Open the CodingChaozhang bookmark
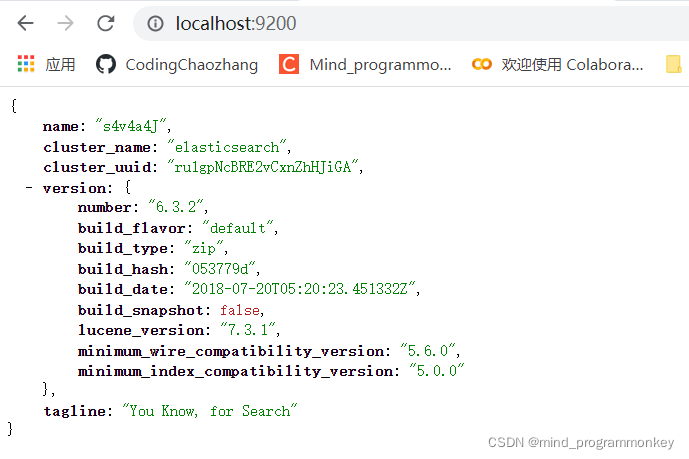This screenshot has width=689, height=459. pyautogui.click(x=192, y=65)
